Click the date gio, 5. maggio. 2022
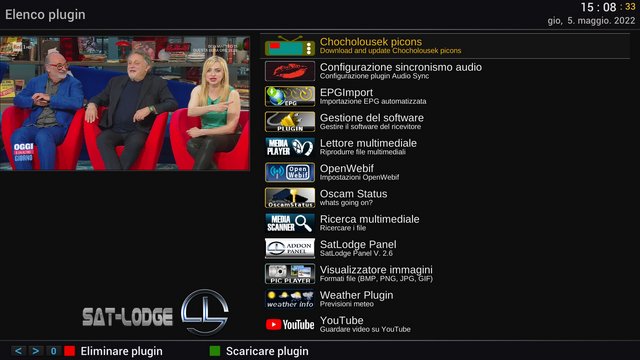This screenshot has height=360, width=640. click(591, 20)
